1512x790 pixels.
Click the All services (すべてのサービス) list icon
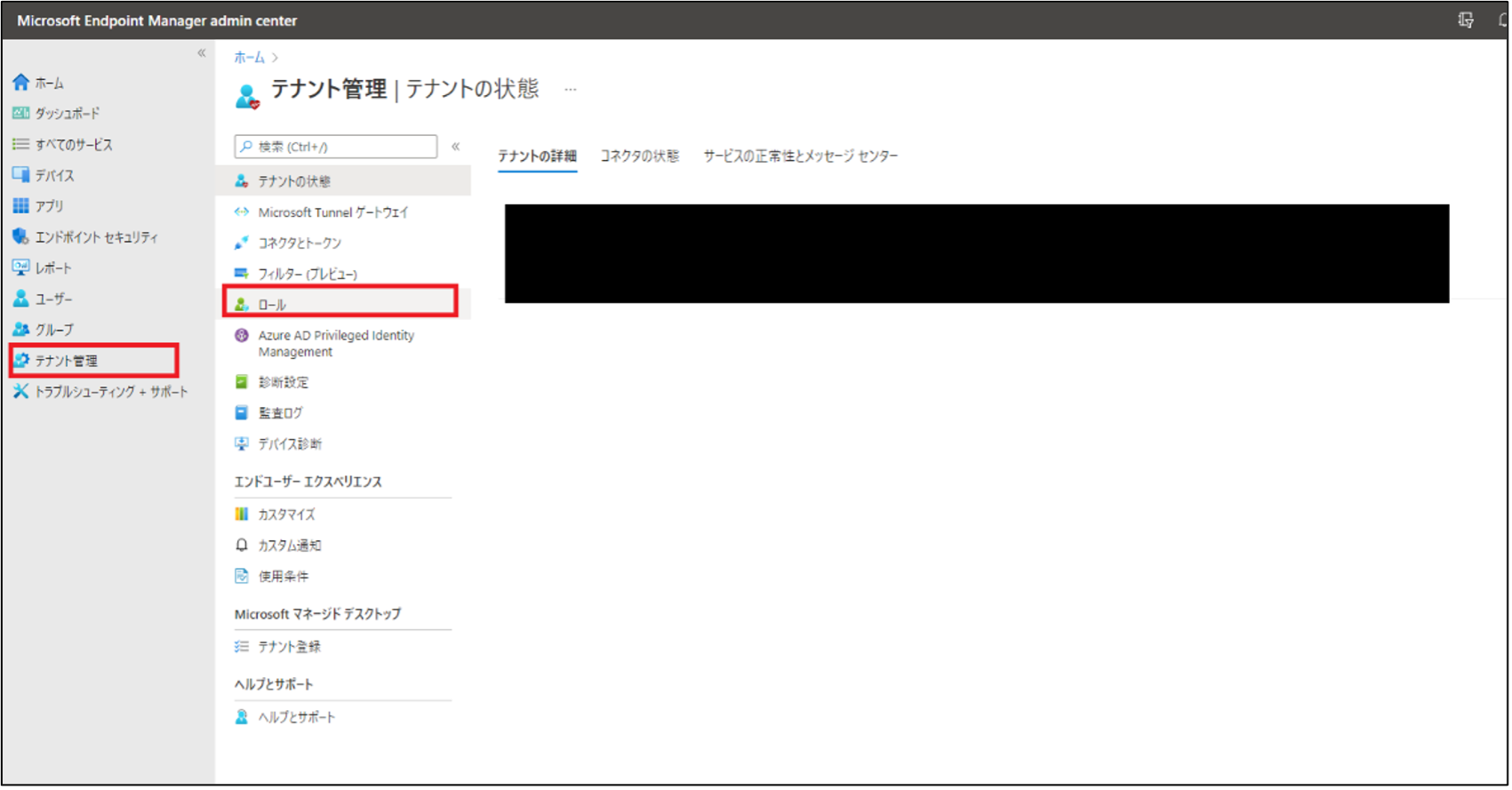[x=21, y=144]
